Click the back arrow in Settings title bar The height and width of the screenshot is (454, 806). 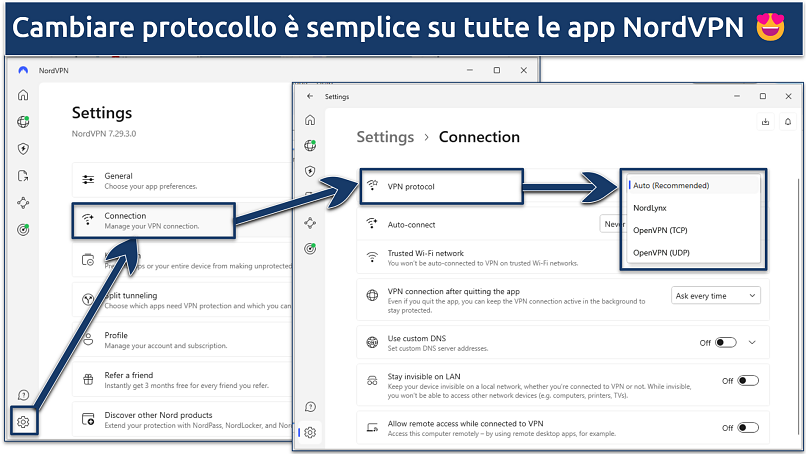click(x=310, y=97)
